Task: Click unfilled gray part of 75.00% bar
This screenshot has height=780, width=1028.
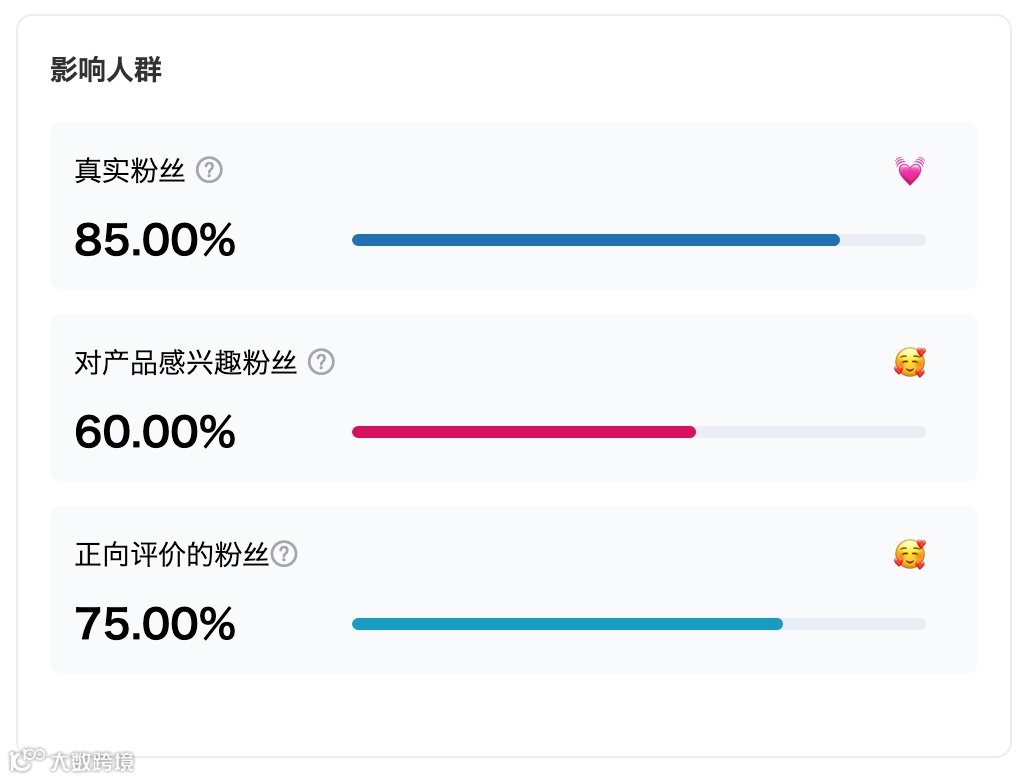Action: (854, 624)
